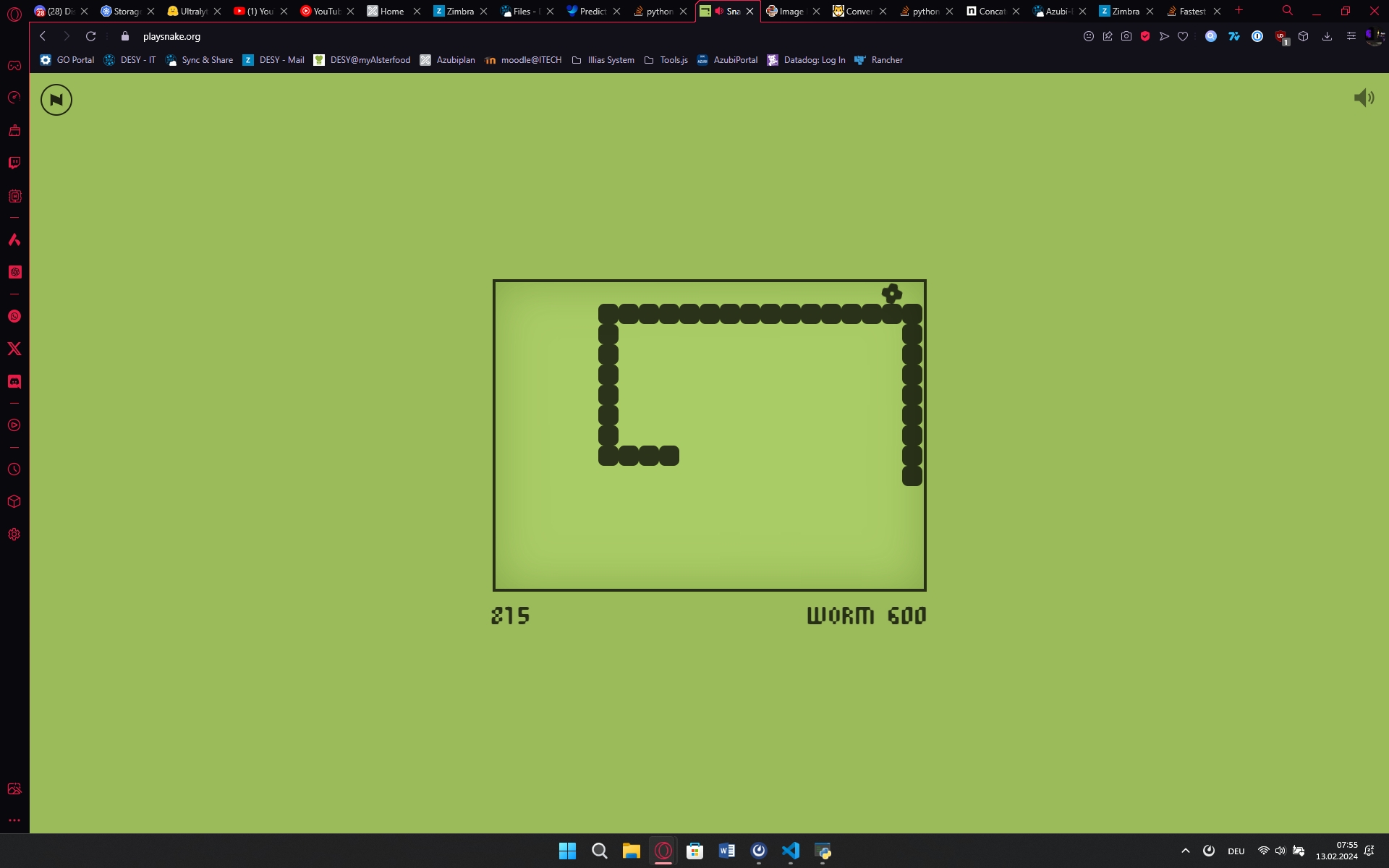Click the playsnake.org address bar
Screen dimensions: 1389x868
[x=171, y=36]
